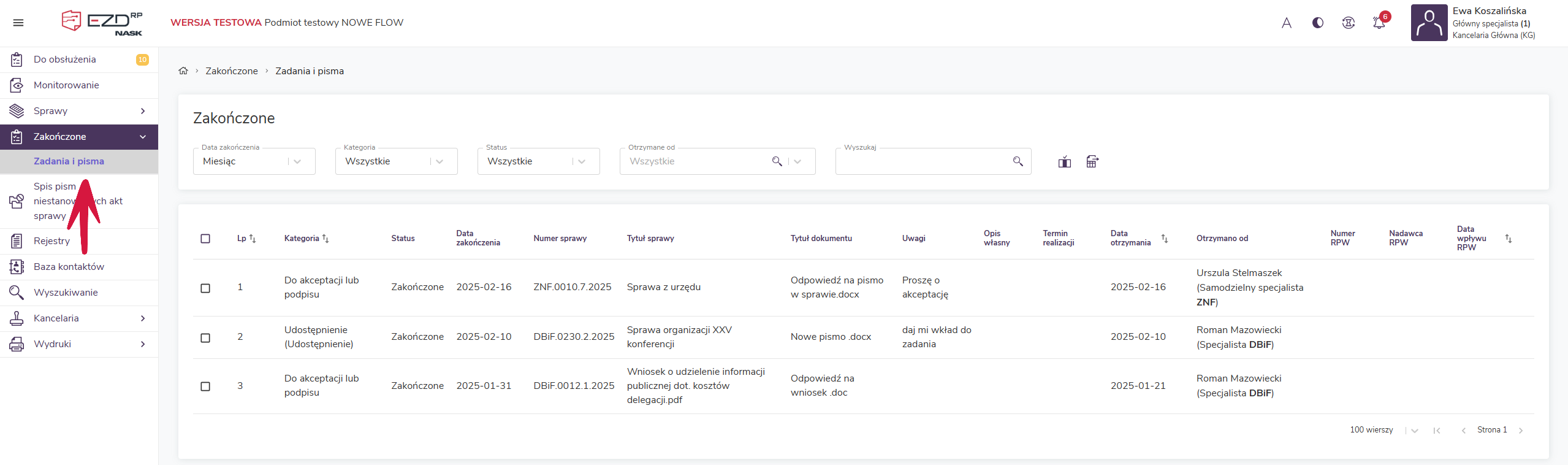Toggle the contrast mode icon
The height and width of the screenshot is (465, 1568).
[1317, 23]
